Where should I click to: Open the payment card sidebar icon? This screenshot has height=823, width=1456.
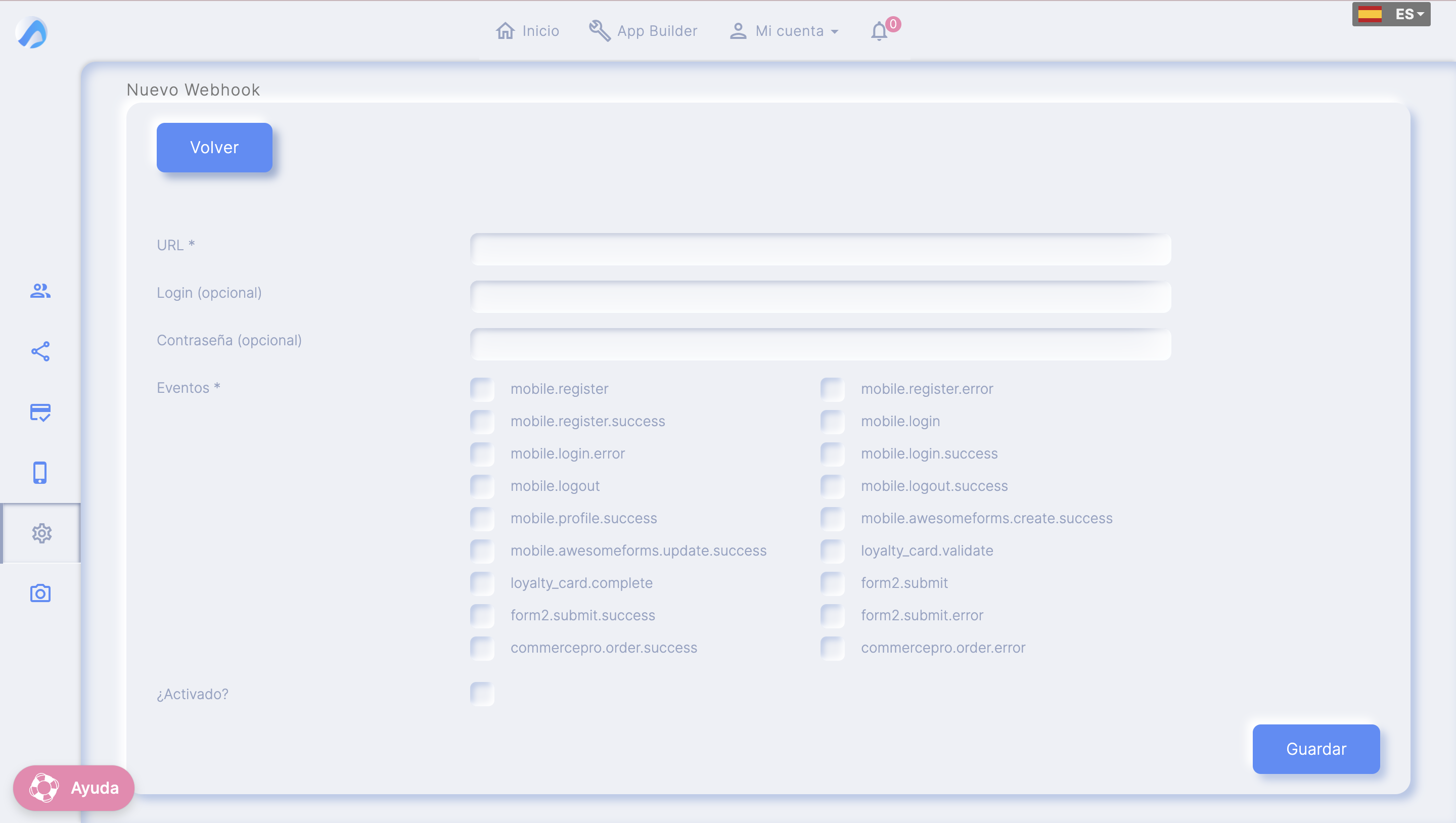(x=40, y=412)
